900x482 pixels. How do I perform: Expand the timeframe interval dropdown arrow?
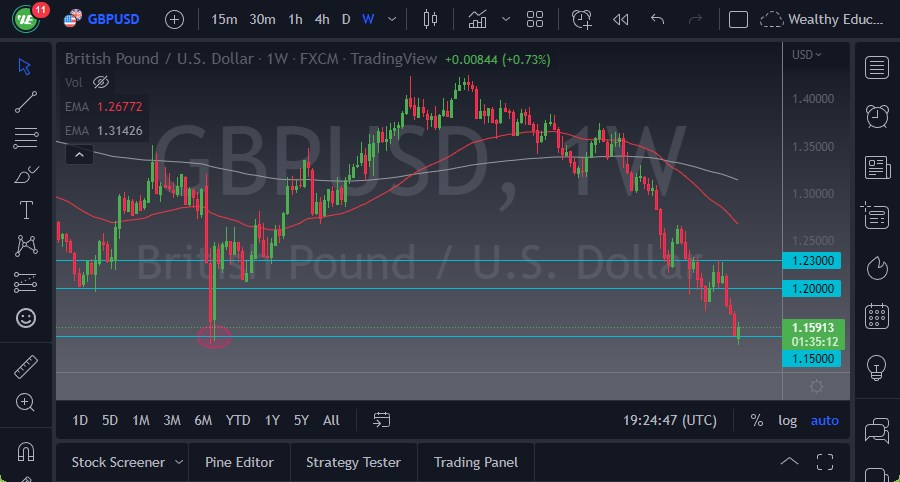tap(390, 19)
